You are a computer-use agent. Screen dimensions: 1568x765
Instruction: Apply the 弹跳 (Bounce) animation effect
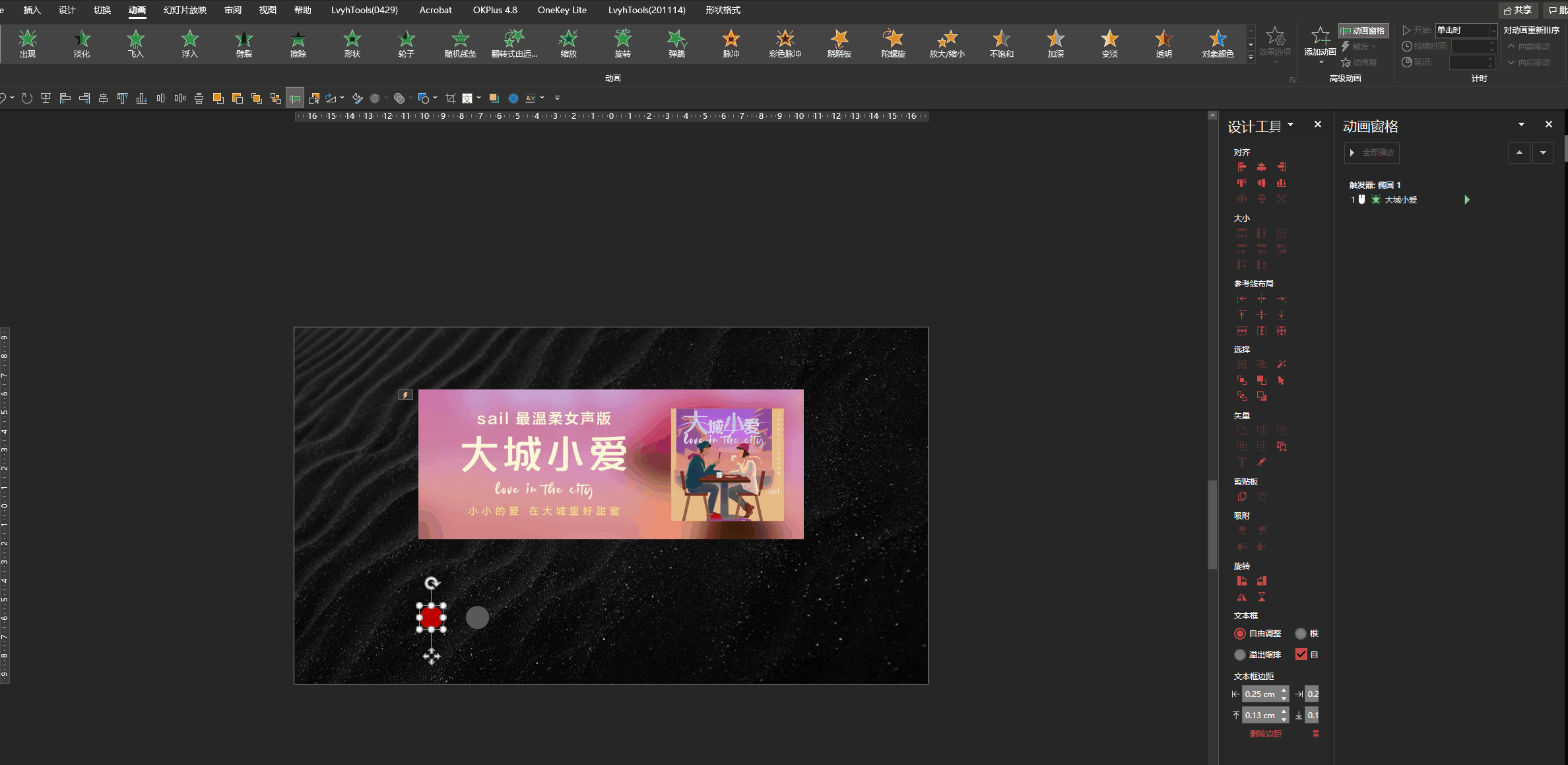point(677,44)
